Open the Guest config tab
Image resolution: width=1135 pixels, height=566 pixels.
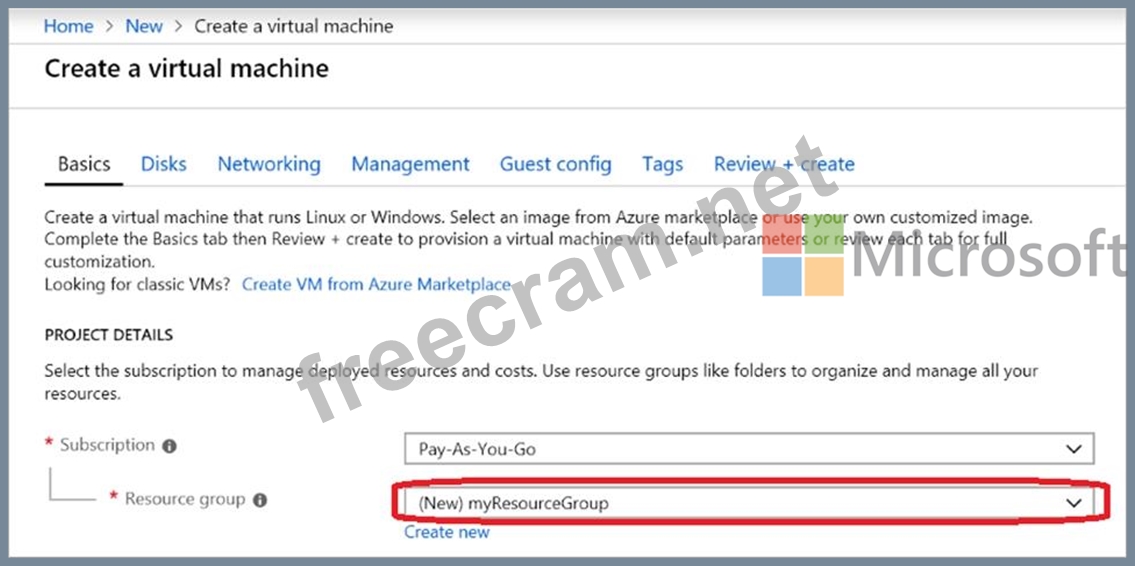click(x=555, y=164)
